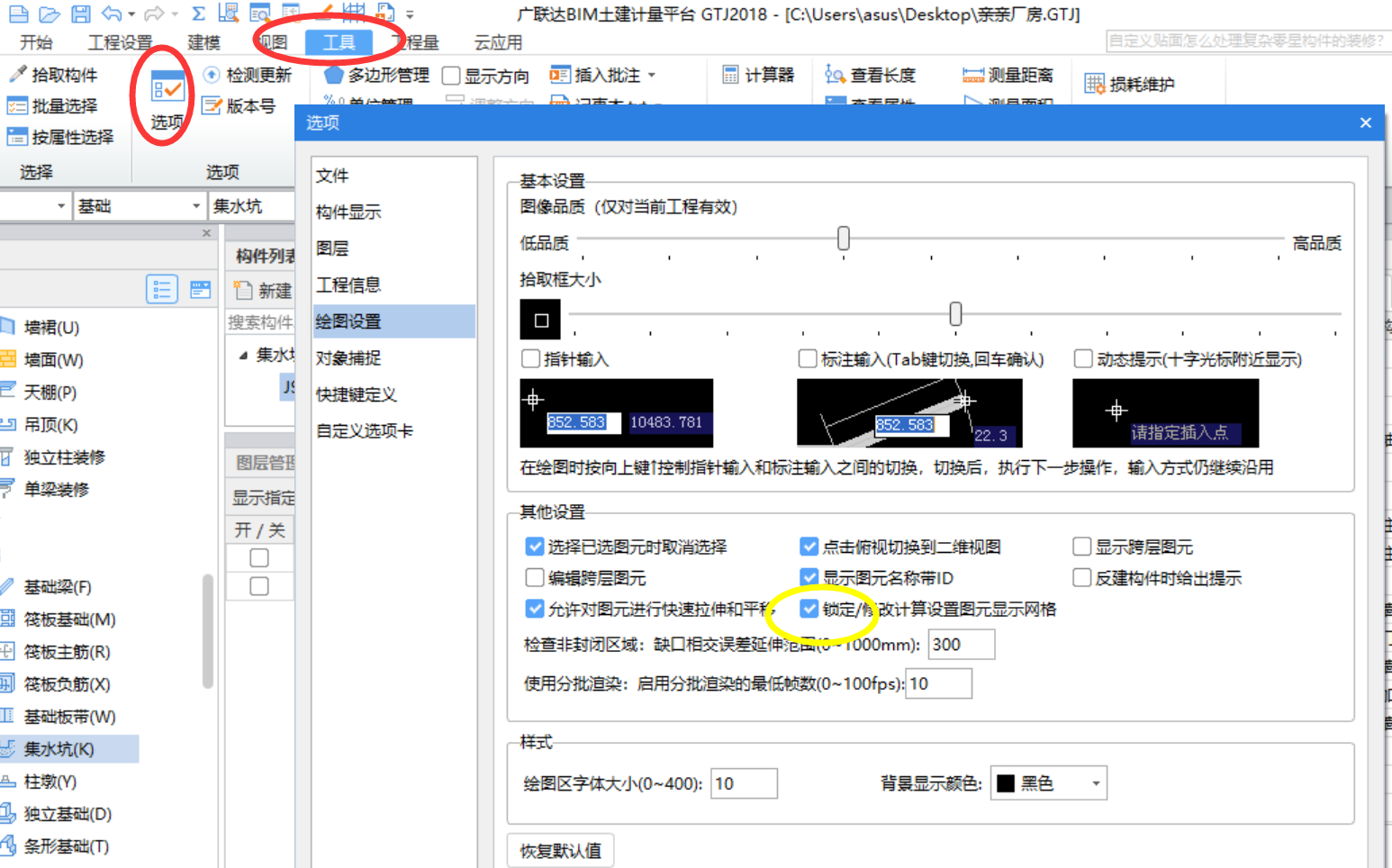Adjust the 拾取框大小 pick box size slider handle
The height and width of the screenshot is (868, 1392).
coord(955,313)
